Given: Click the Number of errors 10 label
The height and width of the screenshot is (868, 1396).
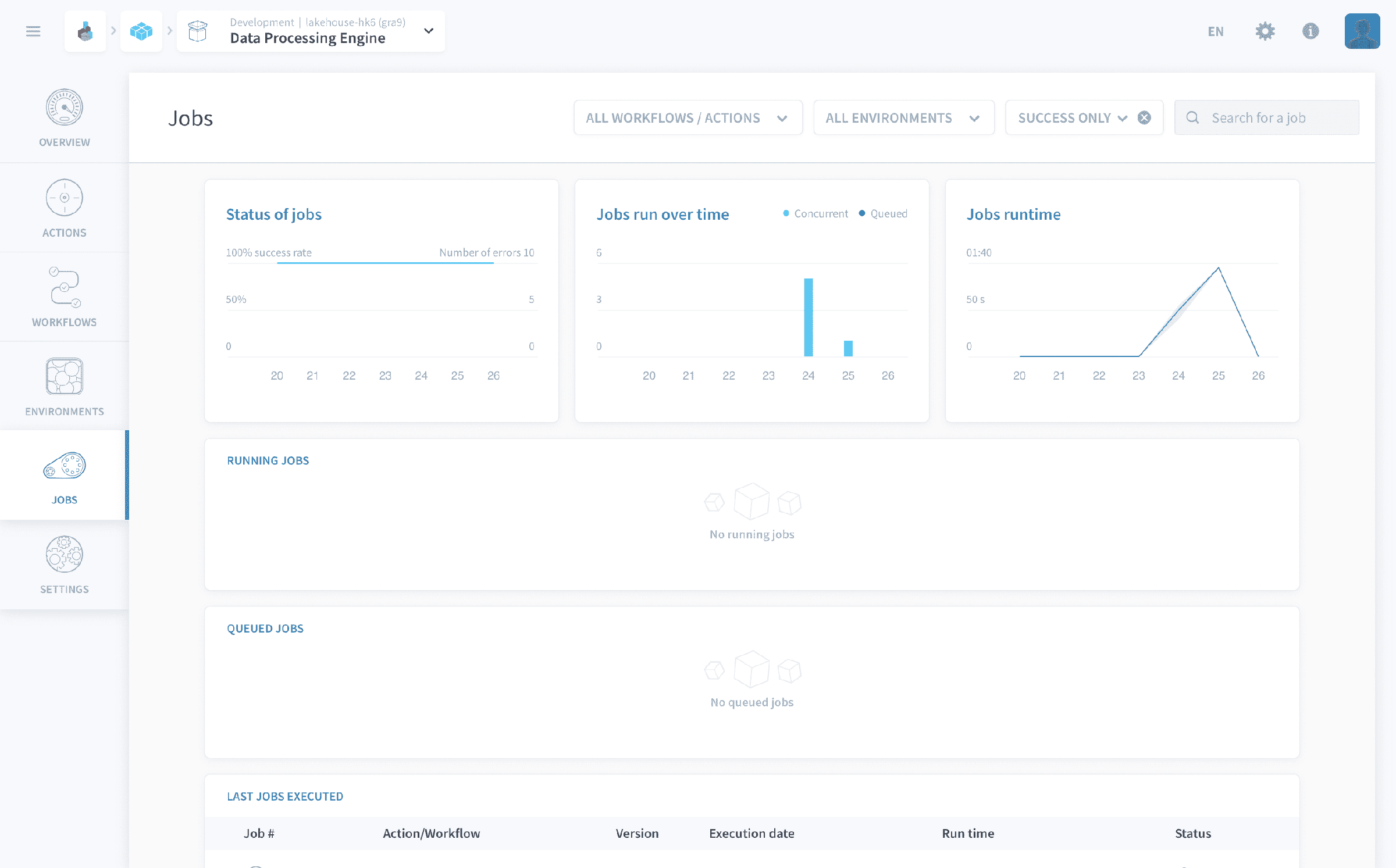Looking at the screenshot, I should pyautogui.click(x=487, y=252).
